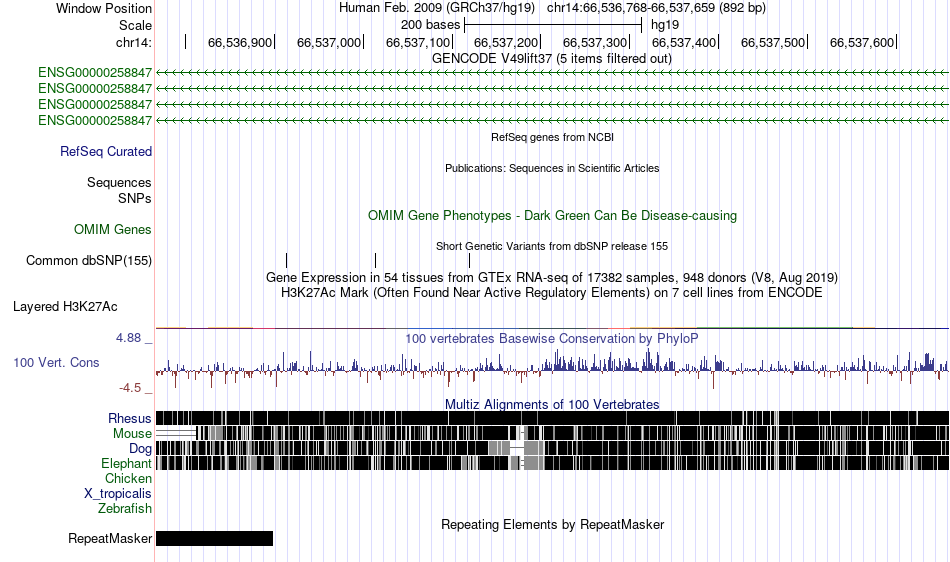Click the chr14: ruler label
950x562 pixels.
coord(134,42)
